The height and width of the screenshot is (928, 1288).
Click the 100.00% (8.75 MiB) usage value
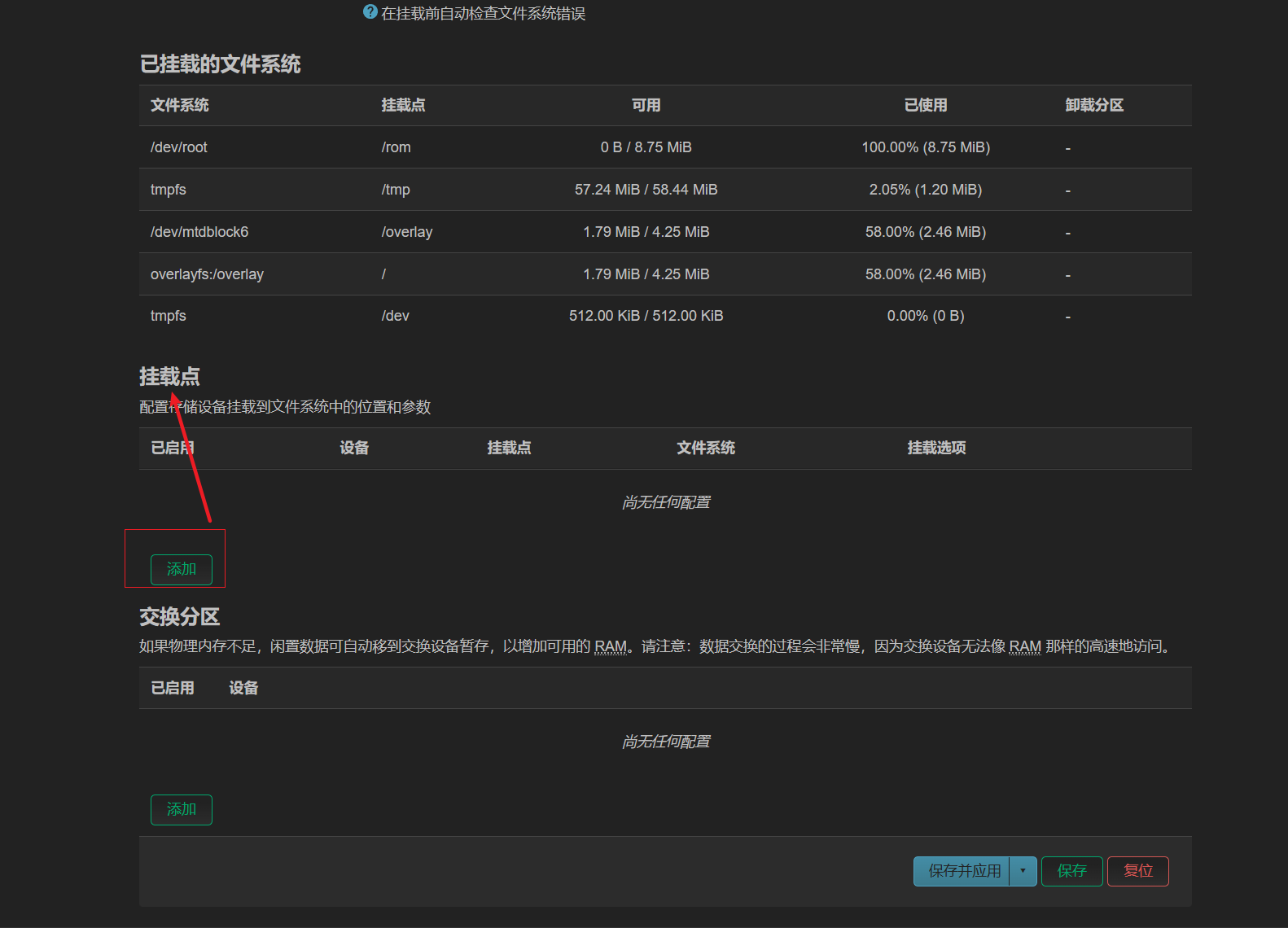pos(925,147)
